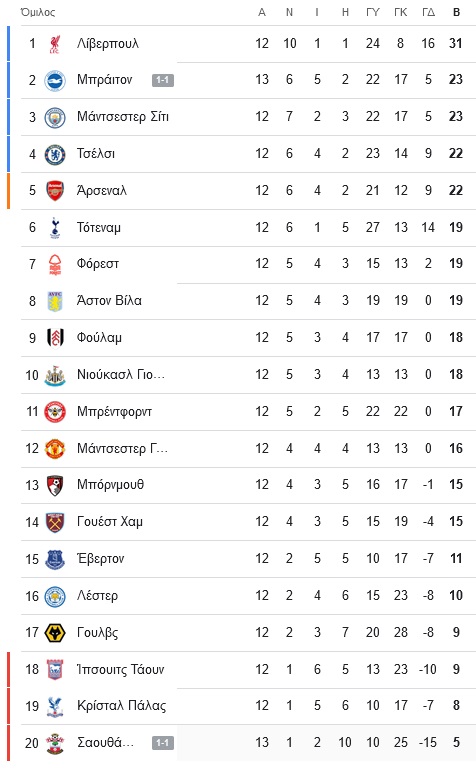Click the bold Β points column header
This screenshot has height=768, width=476.
(x=456, y=12)
